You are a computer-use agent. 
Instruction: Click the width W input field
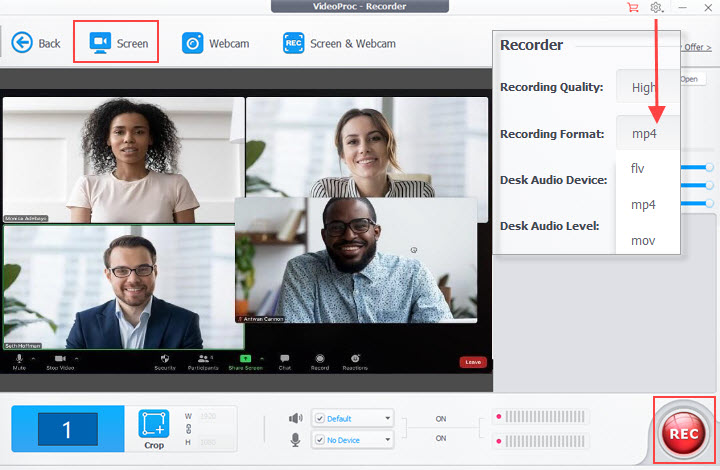(214, 416)
